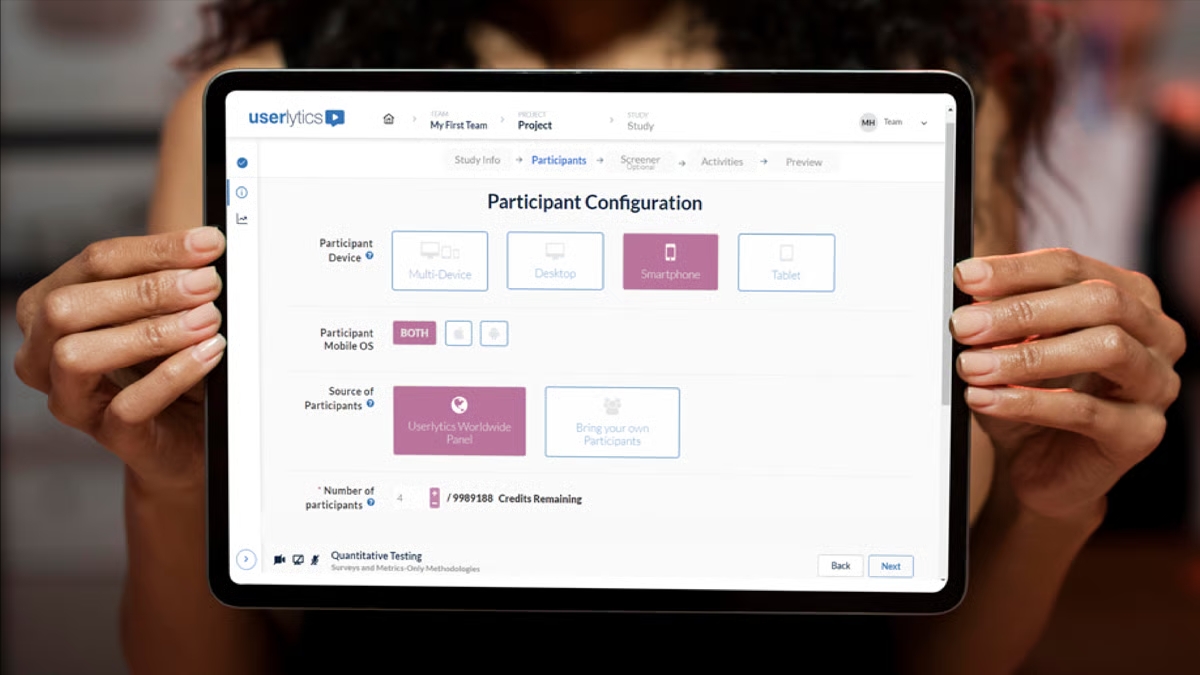1200x675 pixels.
Task: Click the chart icon in the left sidebar
Action: point(243,219)
